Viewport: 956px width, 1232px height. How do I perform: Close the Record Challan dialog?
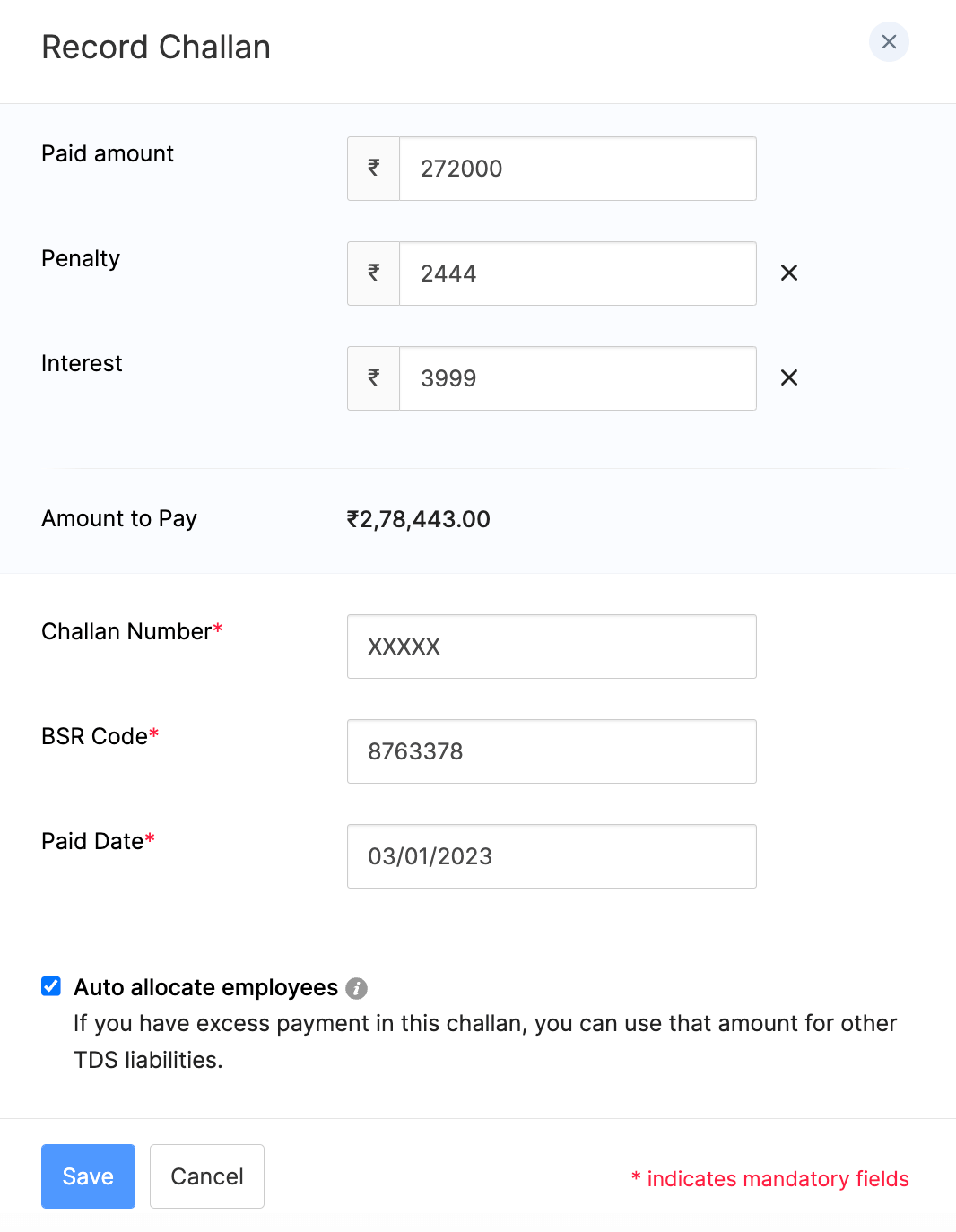tap(889, 42)
